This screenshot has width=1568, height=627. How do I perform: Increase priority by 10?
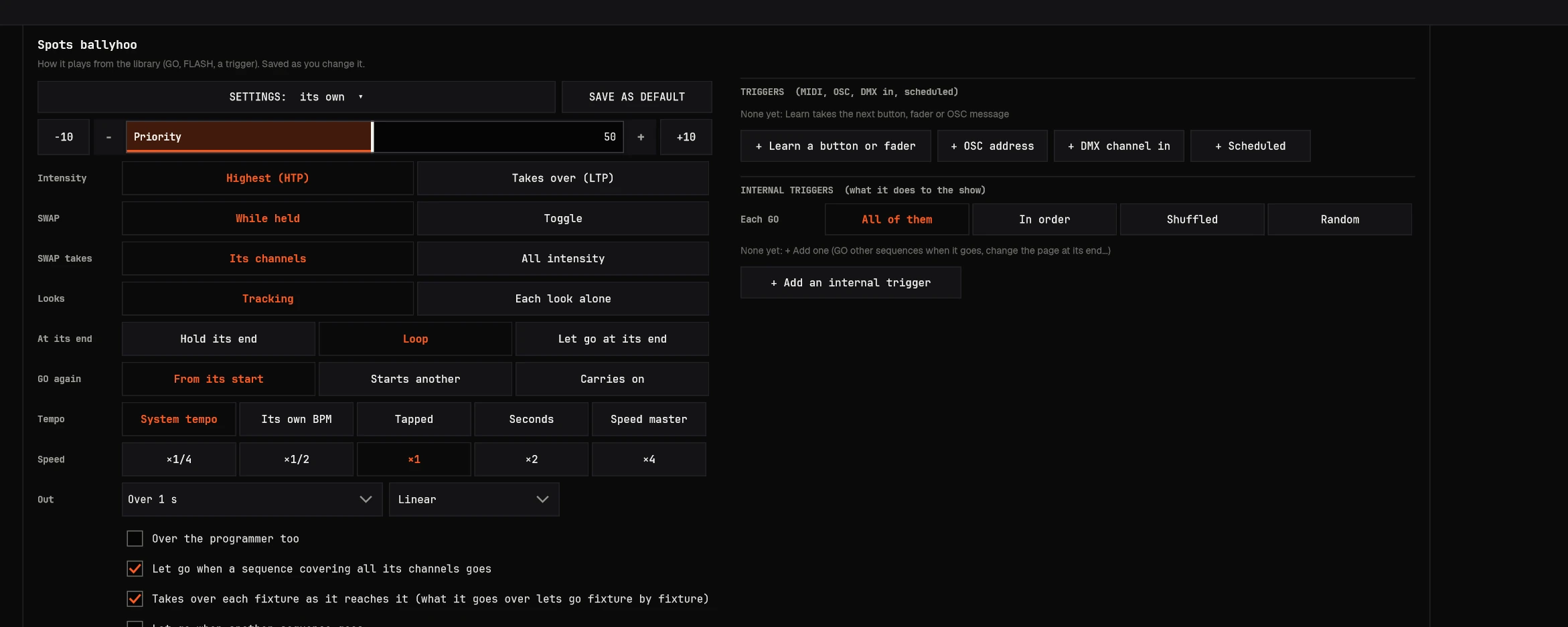pyautogui.click(x=686, y=137)
